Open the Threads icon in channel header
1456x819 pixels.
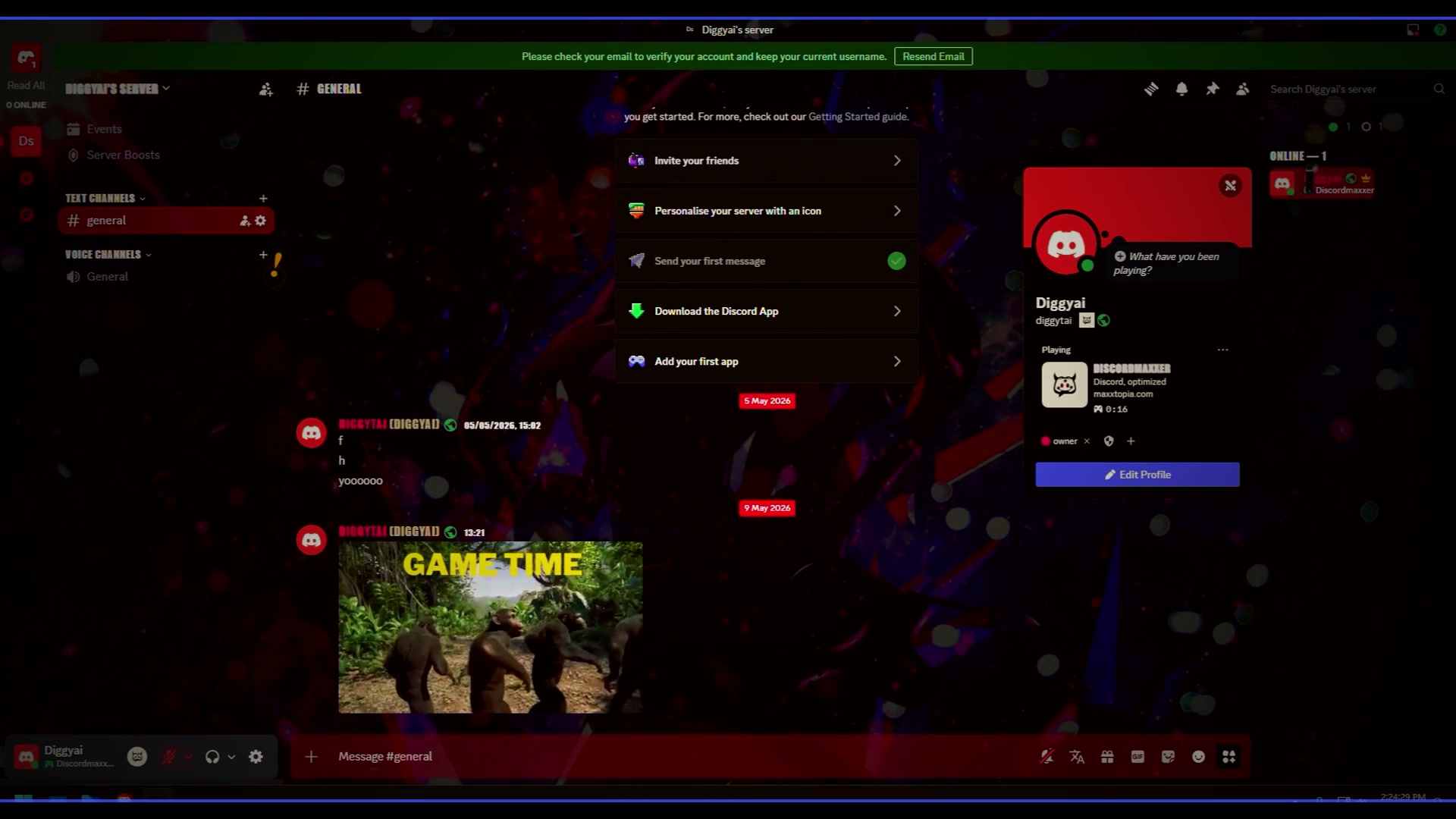[x=1151, y=89]
